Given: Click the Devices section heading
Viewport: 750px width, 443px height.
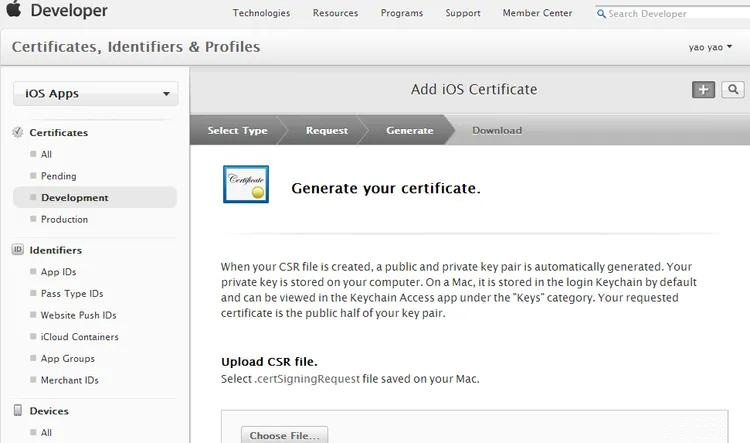Looking at the screenshot, I should pos(49,410).
